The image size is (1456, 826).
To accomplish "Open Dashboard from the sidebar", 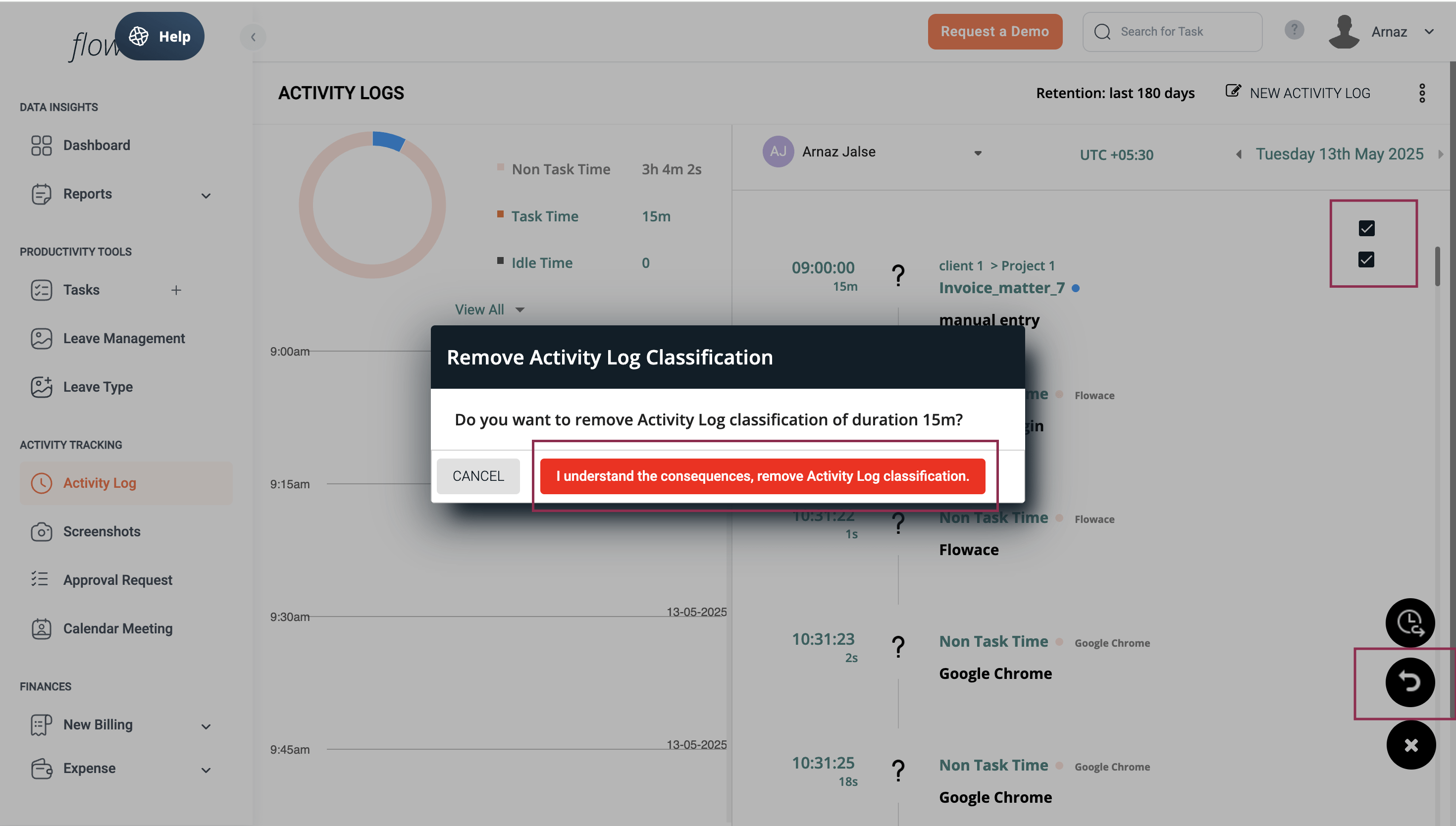I will (x=97, y=145).
